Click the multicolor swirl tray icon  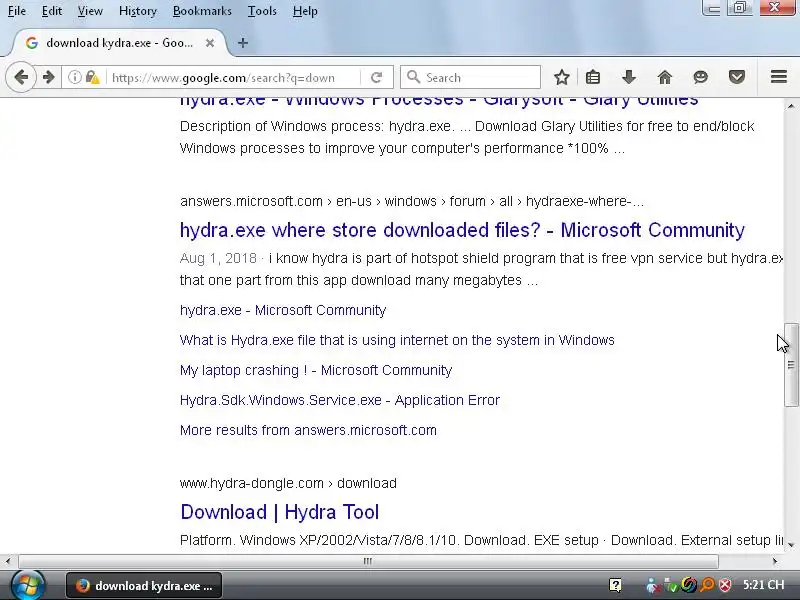[689, 585]
